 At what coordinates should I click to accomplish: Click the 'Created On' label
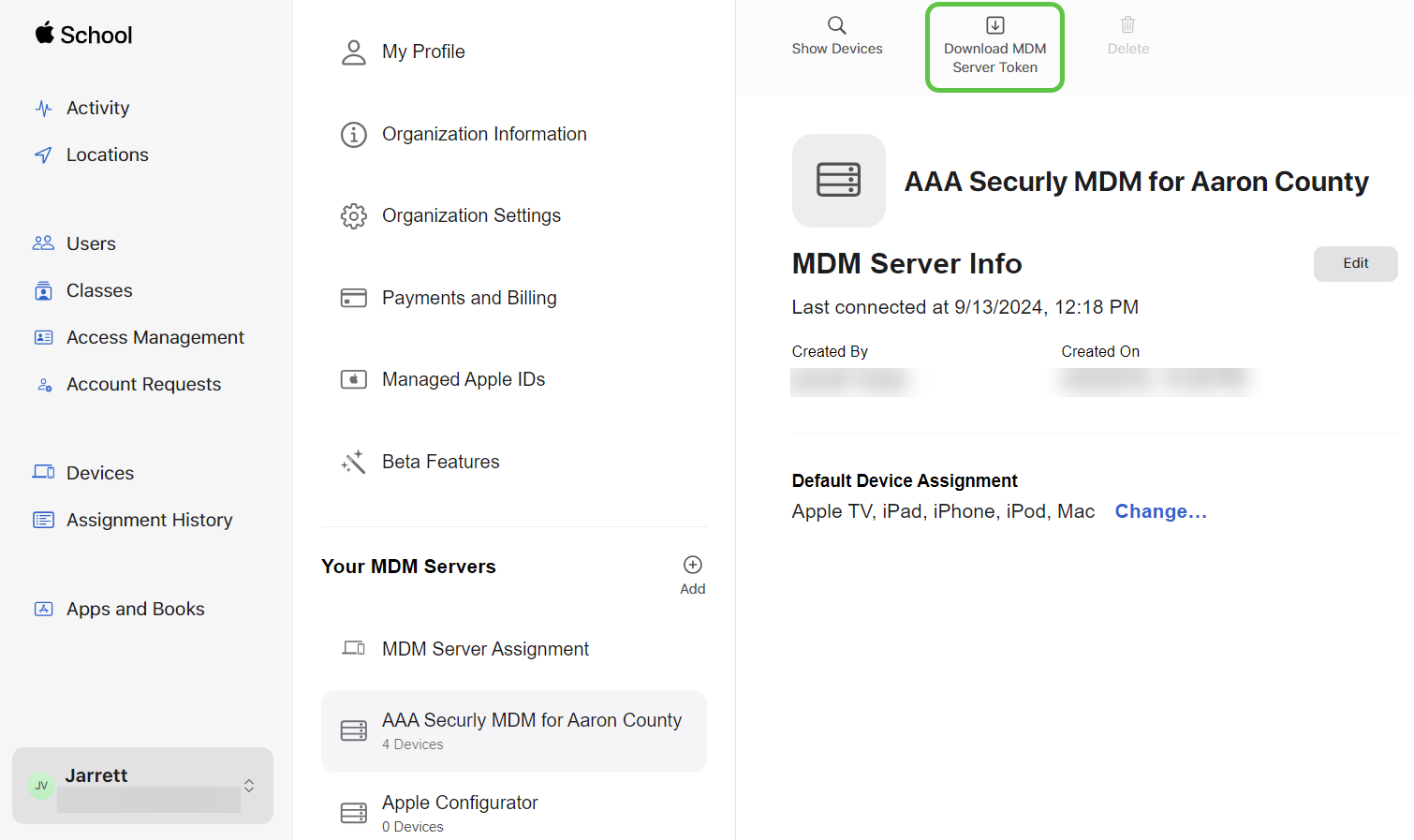pos(1100,352)
